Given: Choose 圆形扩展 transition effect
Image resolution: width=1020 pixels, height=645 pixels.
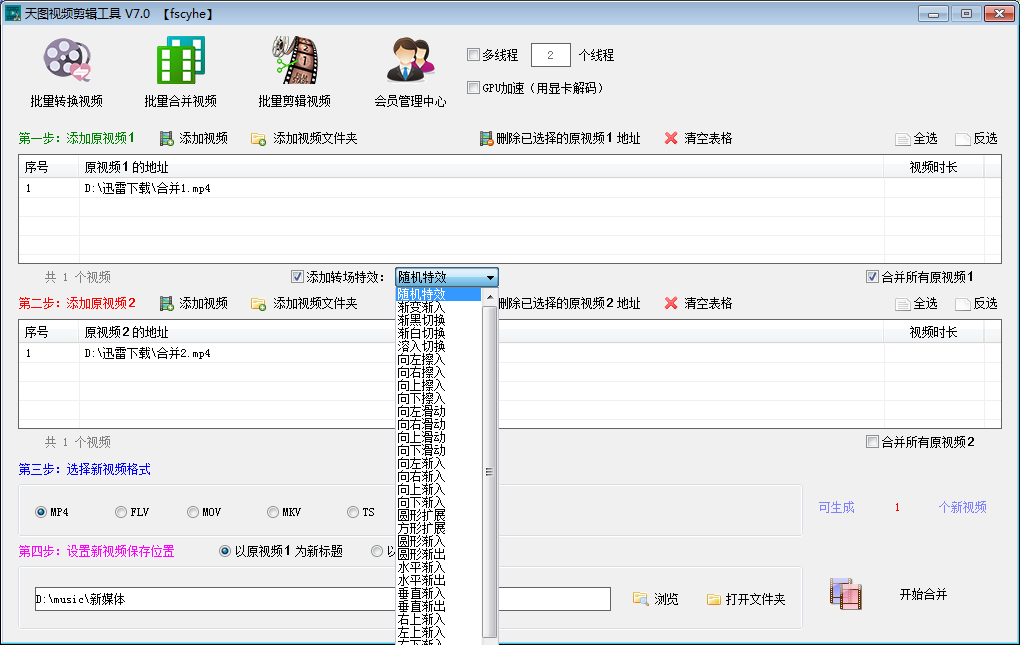Looking at the screenshot, I should coord(438,516).
